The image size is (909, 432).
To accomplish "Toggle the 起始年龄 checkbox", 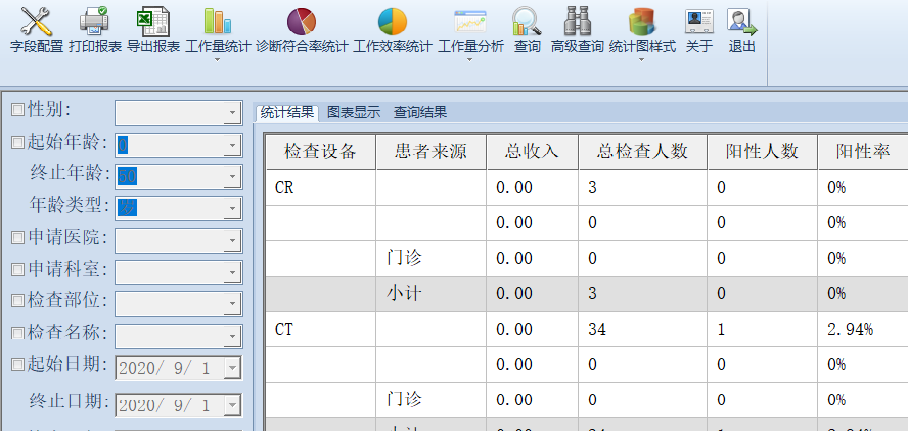I will (x=19, y=141).
